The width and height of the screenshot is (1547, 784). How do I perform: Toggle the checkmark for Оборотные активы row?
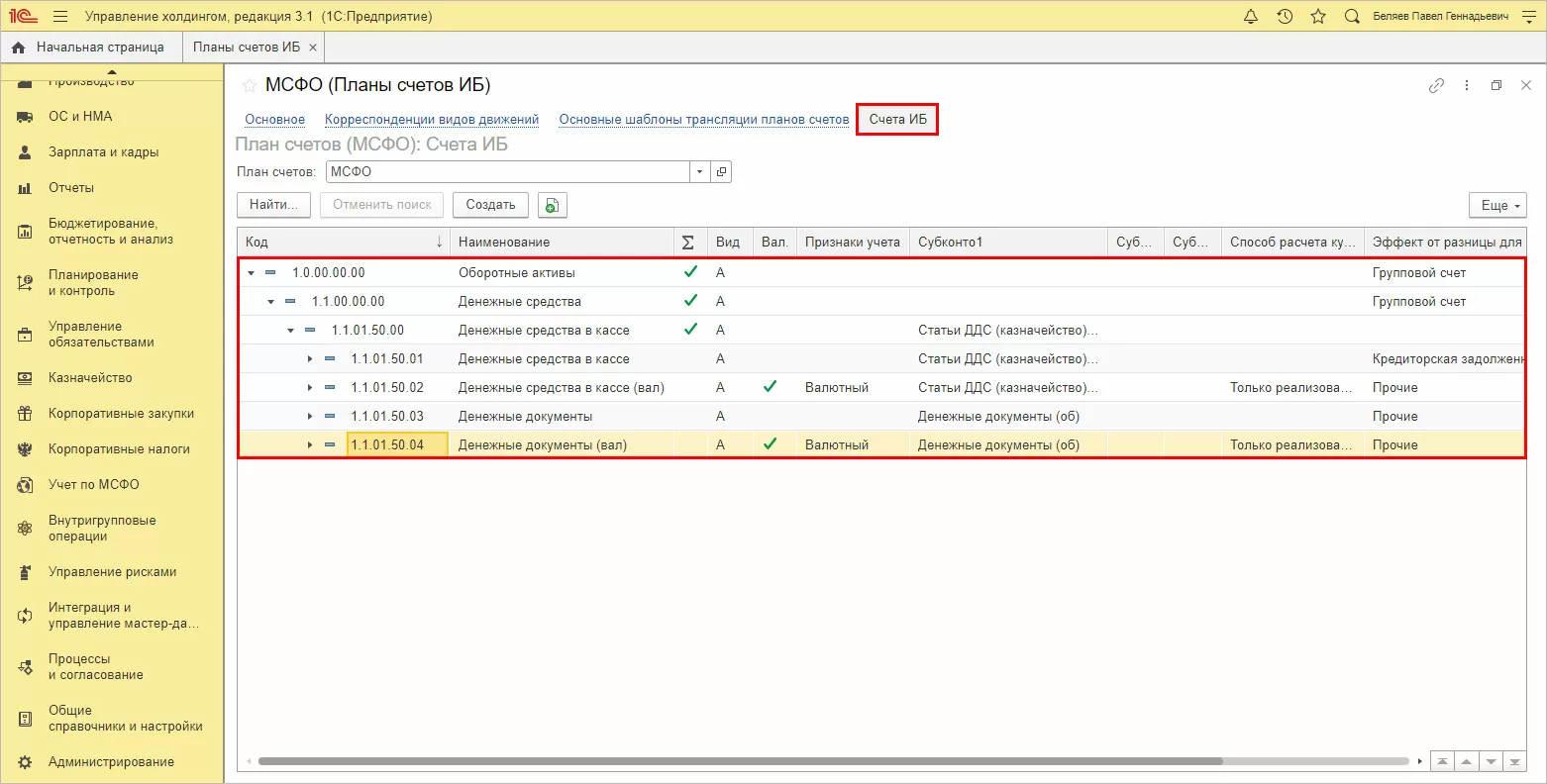[x=690, y=272]
